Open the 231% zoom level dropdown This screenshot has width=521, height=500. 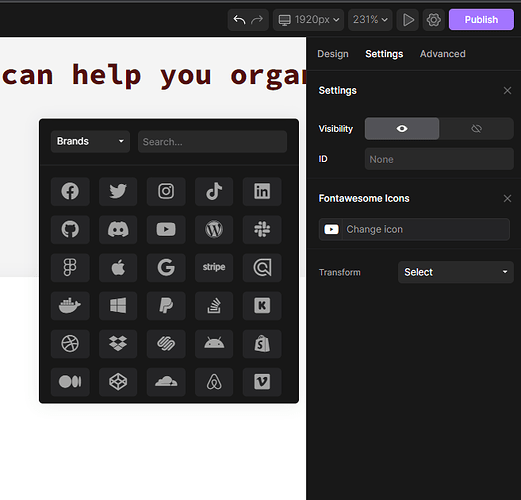point(370,20)
